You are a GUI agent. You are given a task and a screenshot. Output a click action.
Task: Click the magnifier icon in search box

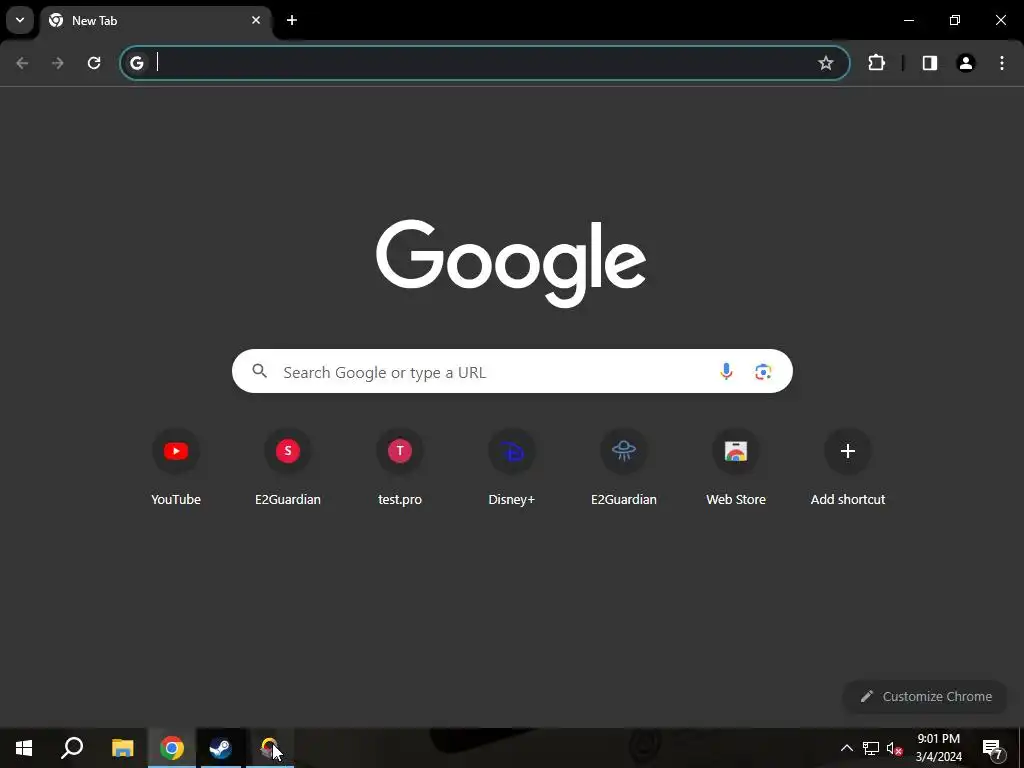point(259,372)
